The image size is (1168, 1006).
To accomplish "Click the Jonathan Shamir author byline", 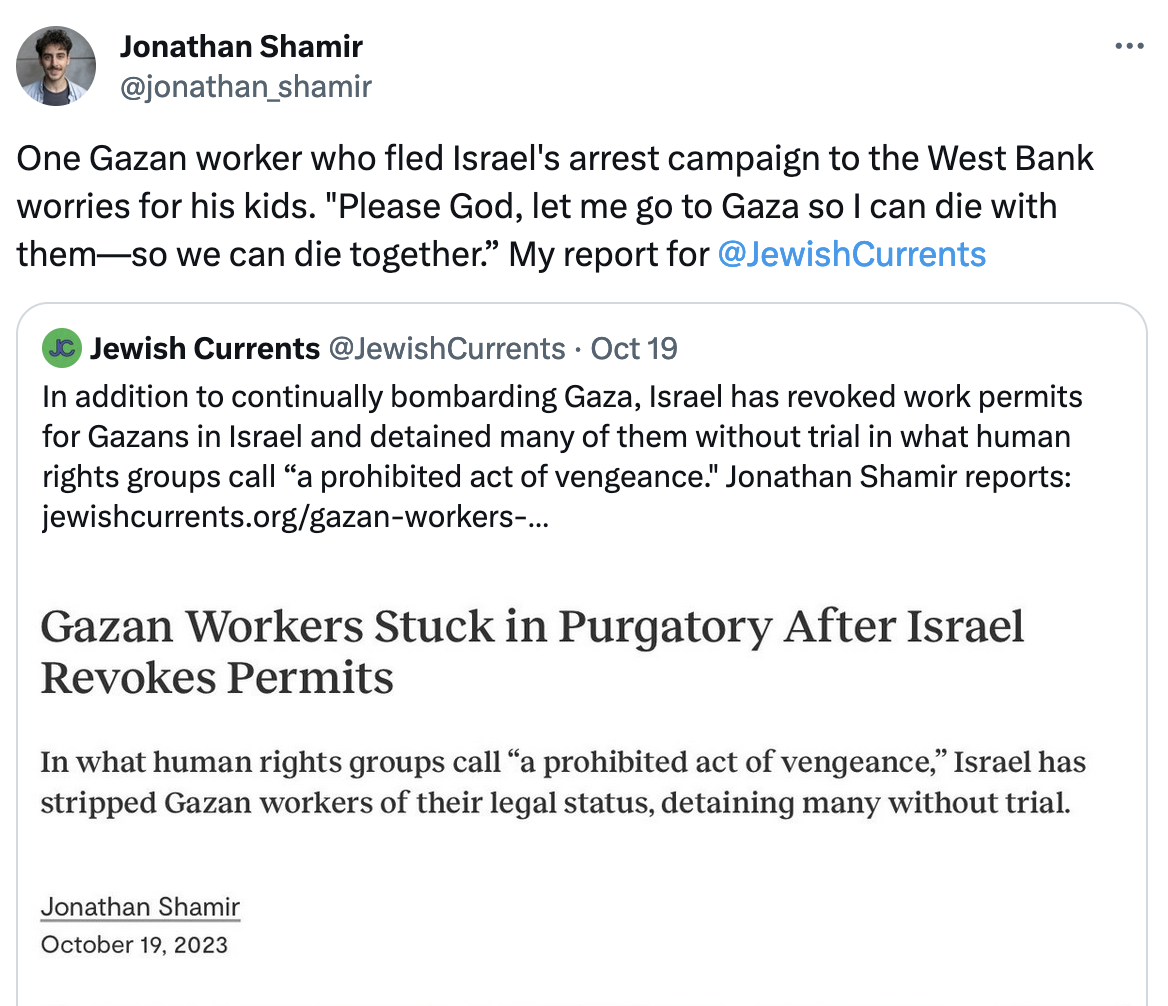I will 140,907.
